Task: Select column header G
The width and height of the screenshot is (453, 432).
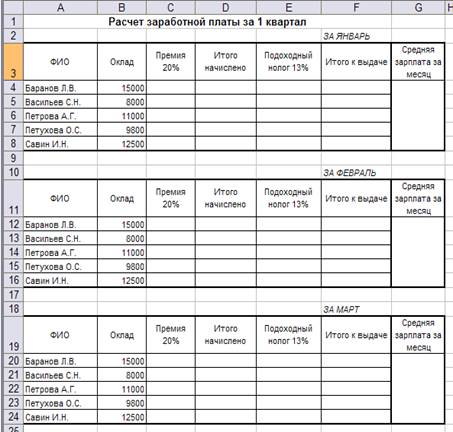Action: [418, 7]
